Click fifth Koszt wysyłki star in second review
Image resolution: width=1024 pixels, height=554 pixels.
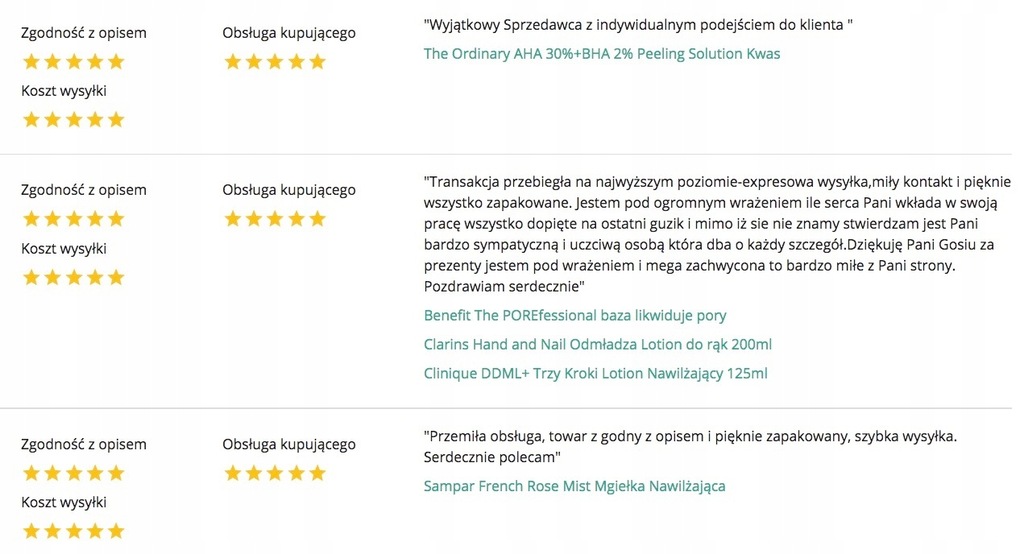116,277
